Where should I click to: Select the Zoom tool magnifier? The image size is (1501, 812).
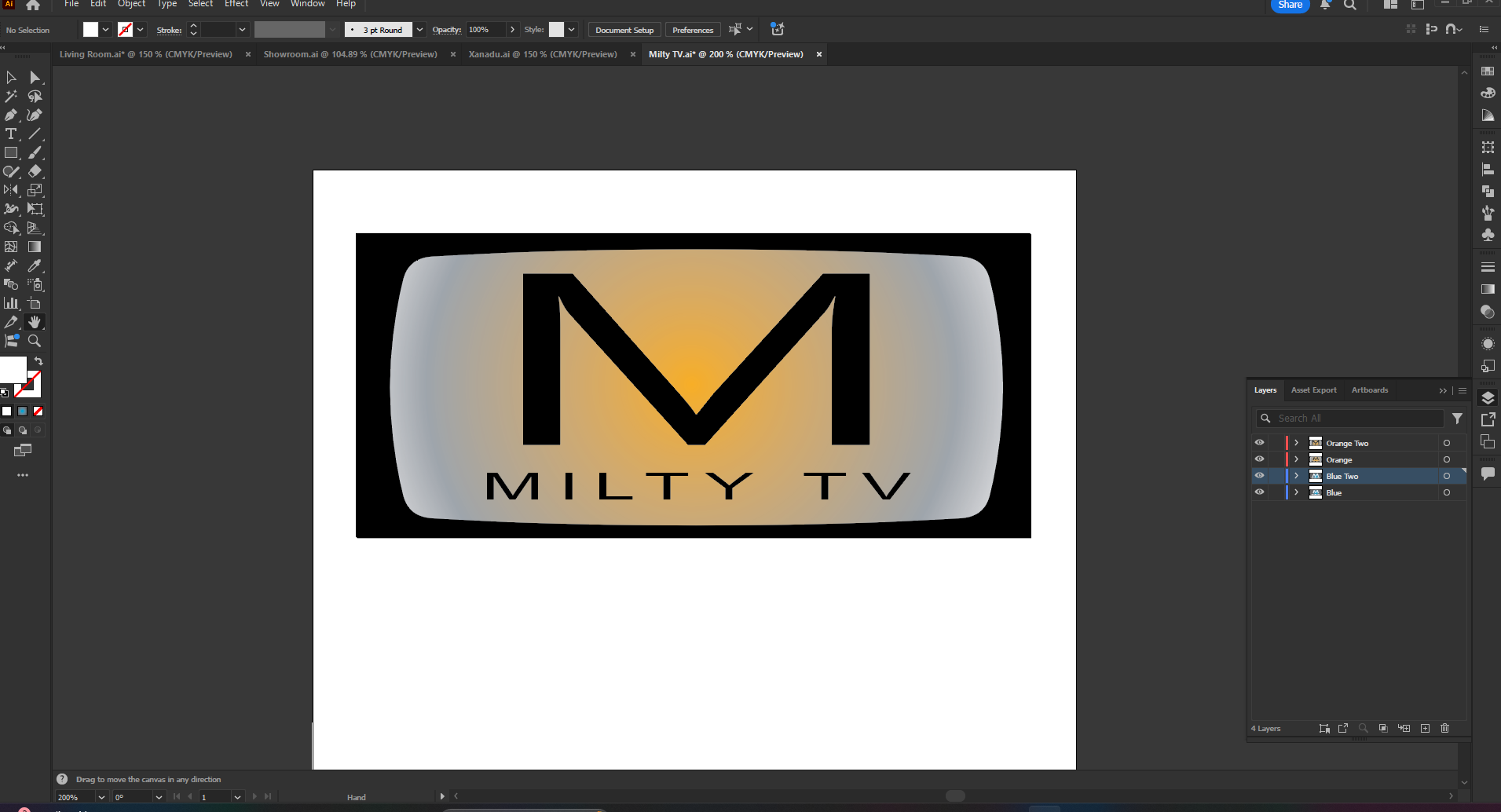(35, 341)
